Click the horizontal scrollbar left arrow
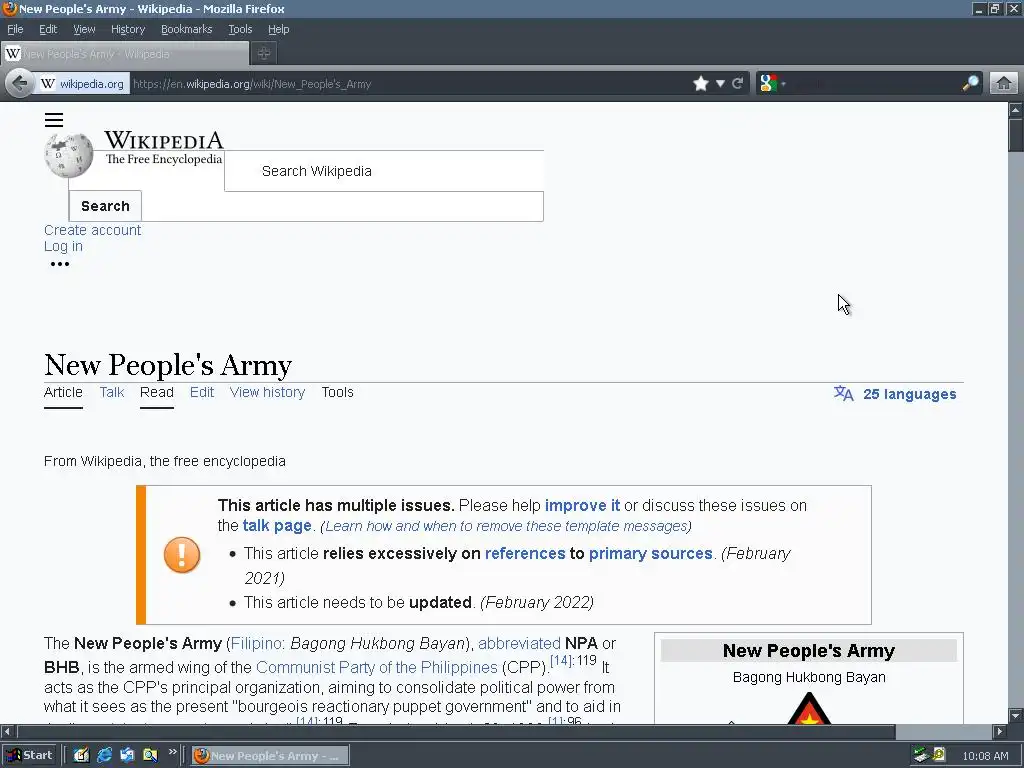Screen dimensions: 1024x768 click(x=7, y=731)
